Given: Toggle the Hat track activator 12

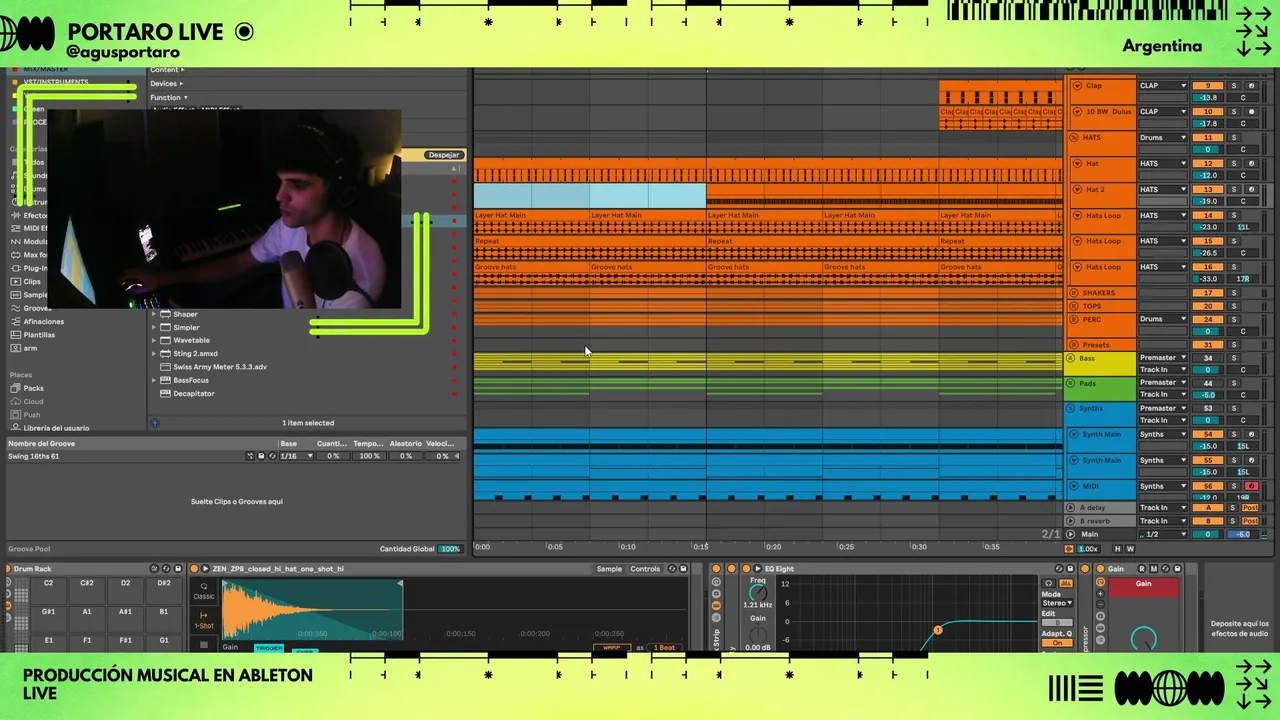Looking at the screenshot, I should (1208, 163).
